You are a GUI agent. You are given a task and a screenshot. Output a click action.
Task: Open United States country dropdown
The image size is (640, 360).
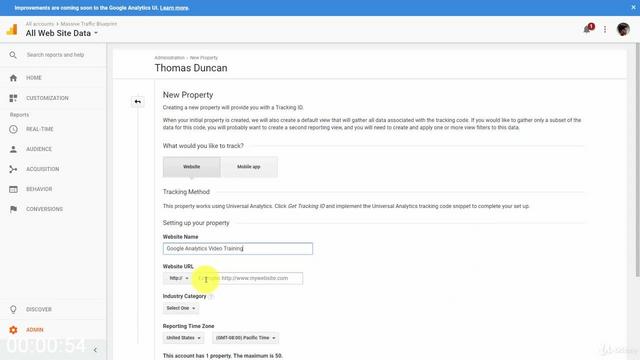[183, 338]
